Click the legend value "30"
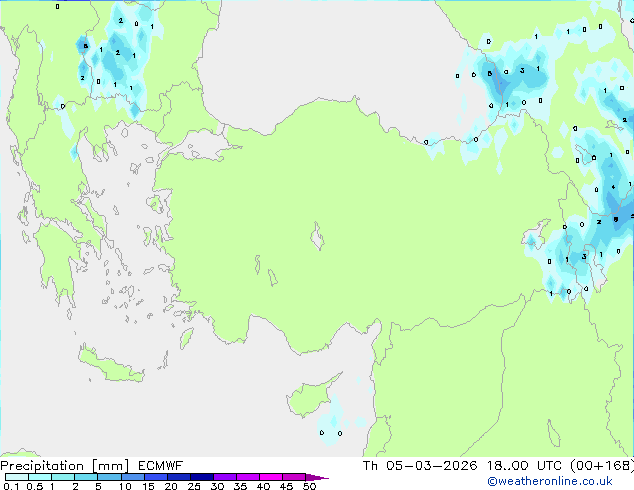 (217, 486)
